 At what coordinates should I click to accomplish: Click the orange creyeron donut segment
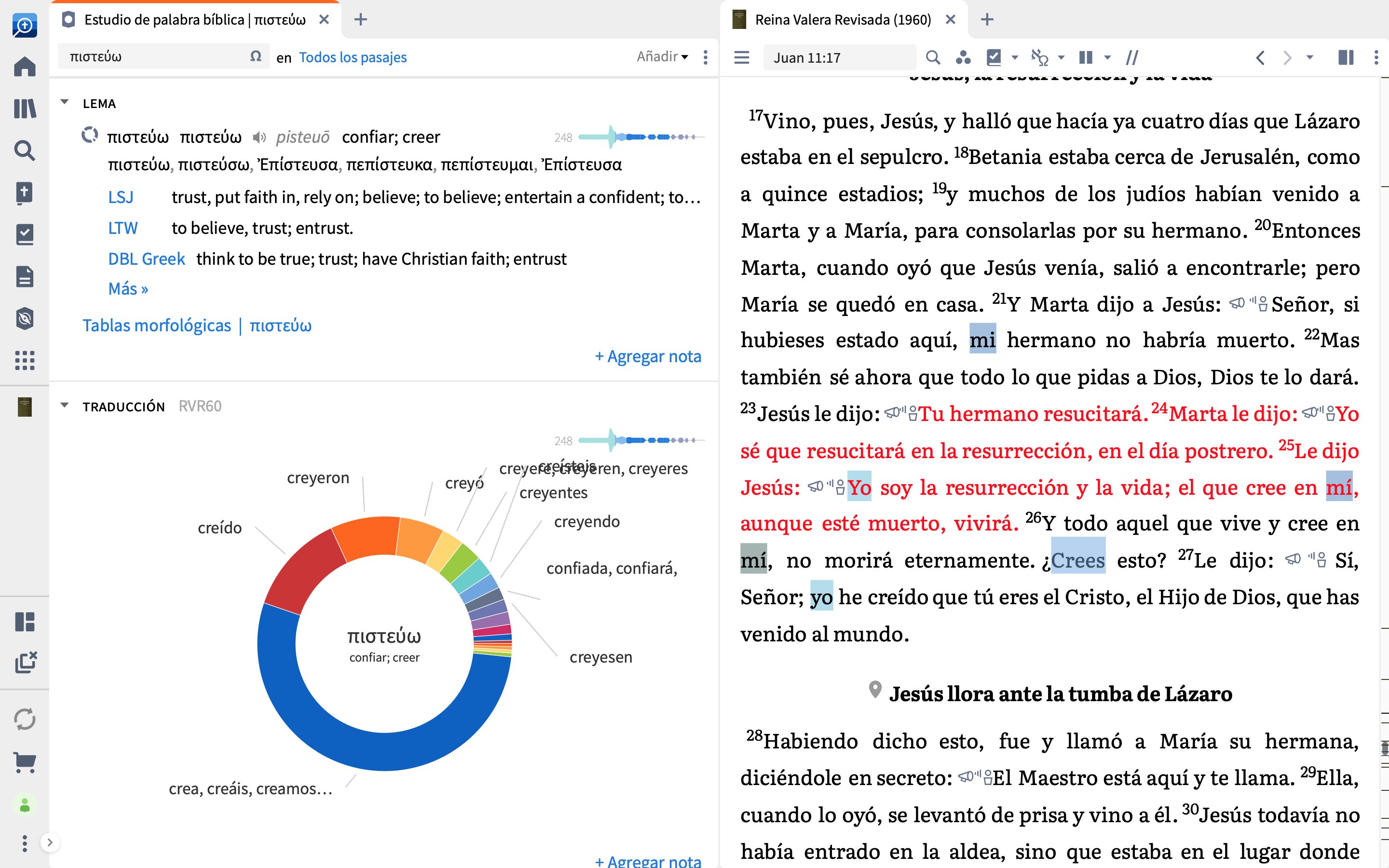click(x=368, y=537)
